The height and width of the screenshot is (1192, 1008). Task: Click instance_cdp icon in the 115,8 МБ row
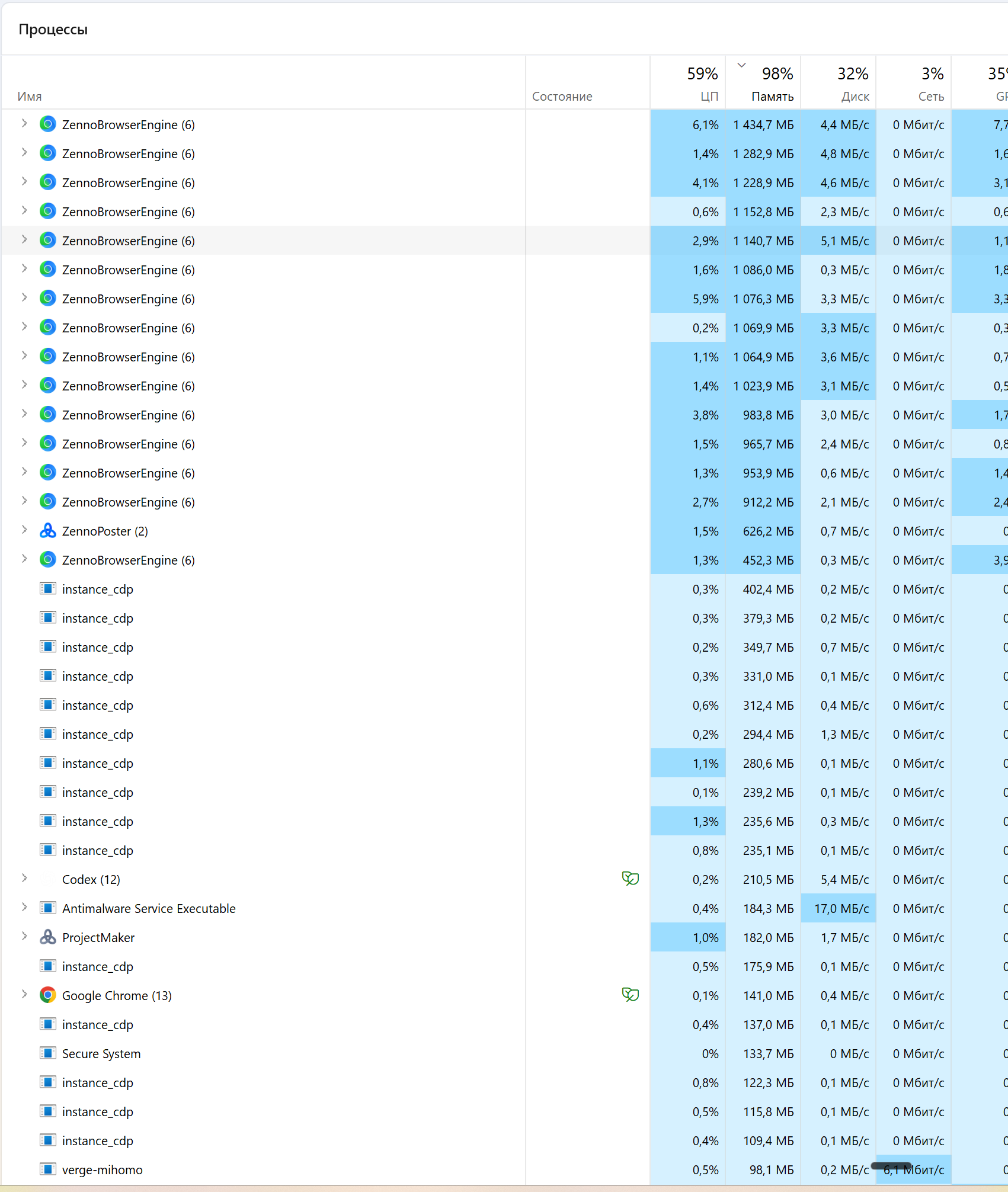tap(48, 1111)
